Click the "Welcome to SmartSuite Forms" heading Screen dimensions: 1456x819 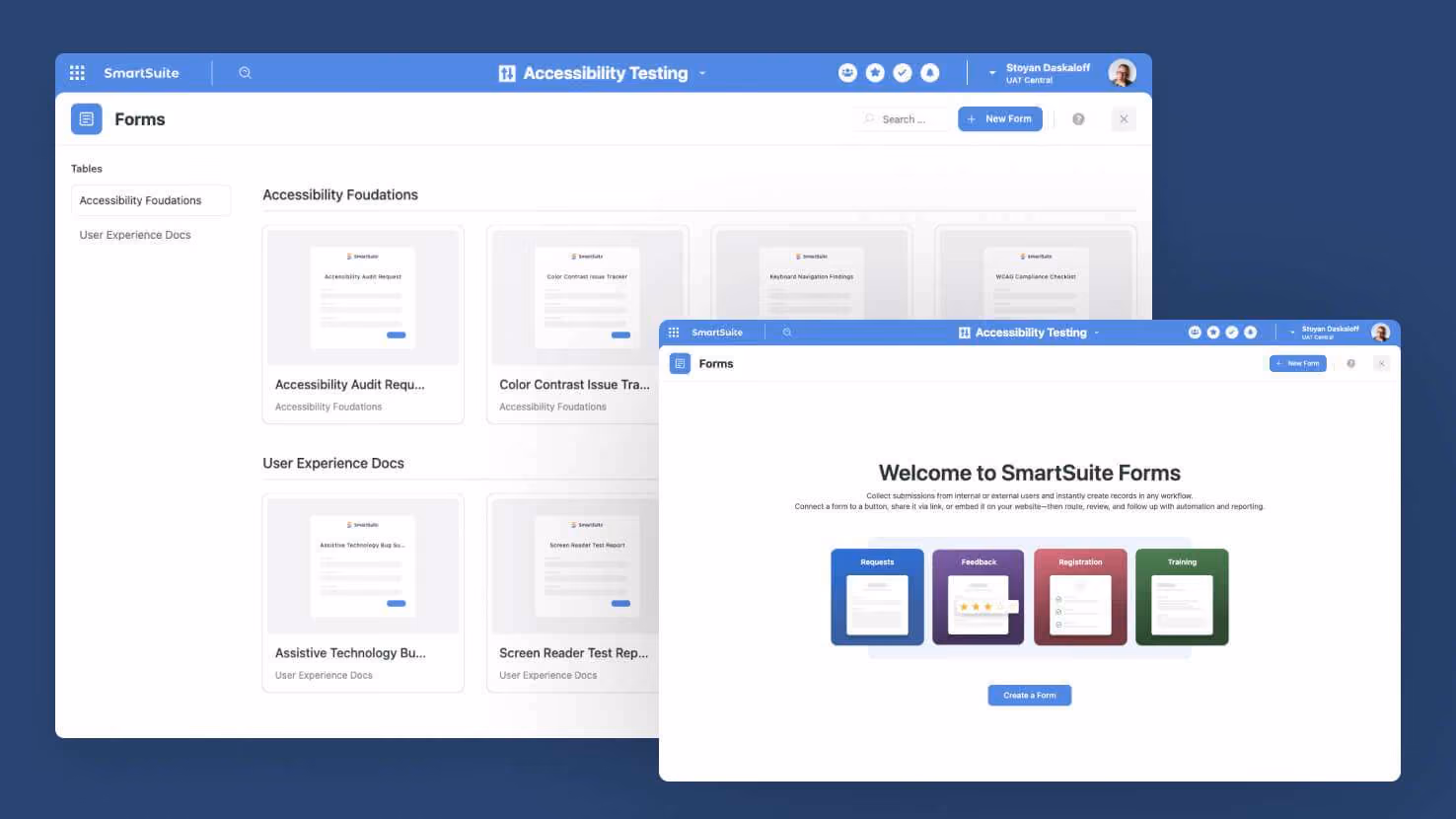1030,473
